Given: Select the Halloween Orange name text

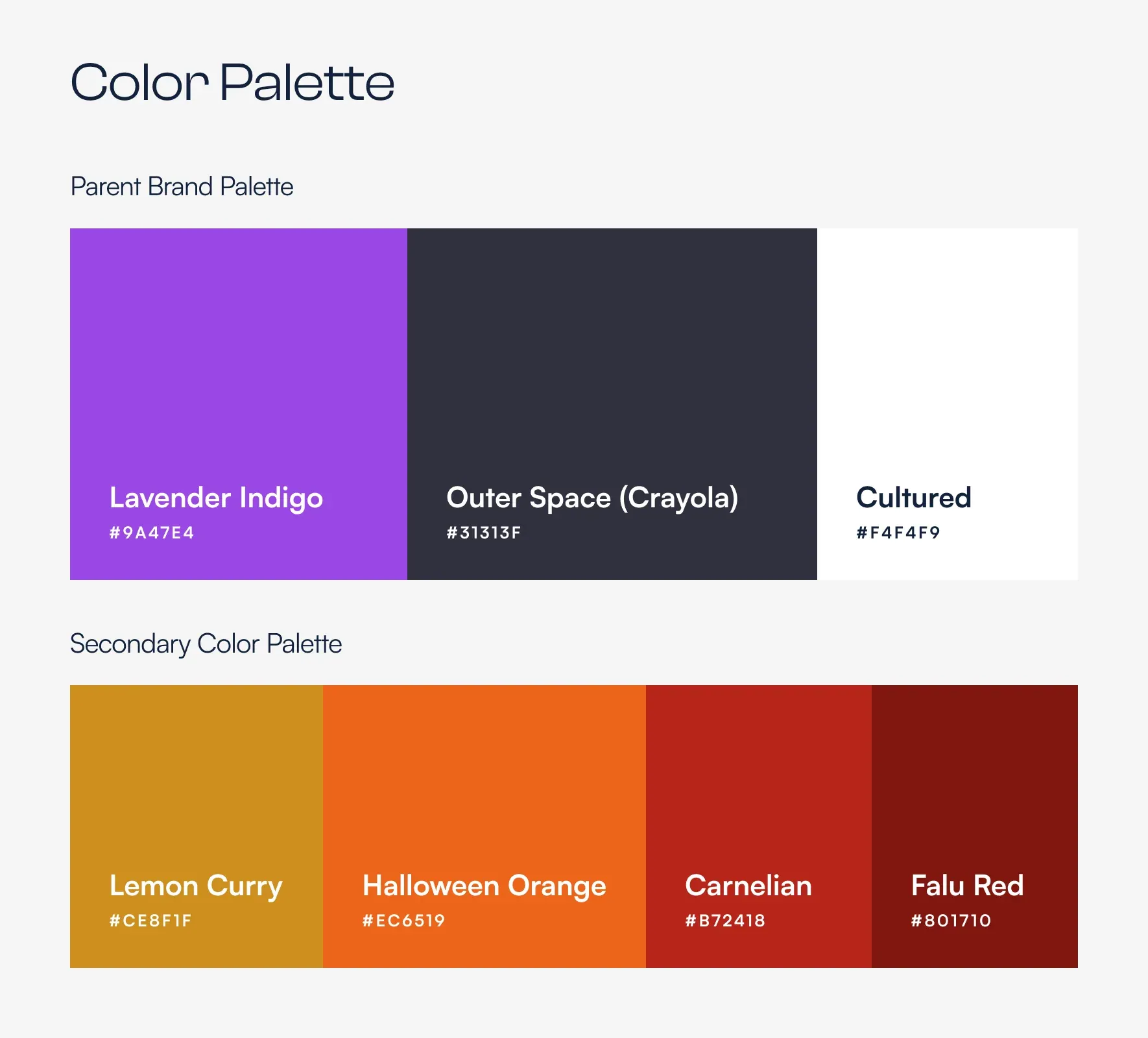Looking at the screenshot, I should 484,886.
